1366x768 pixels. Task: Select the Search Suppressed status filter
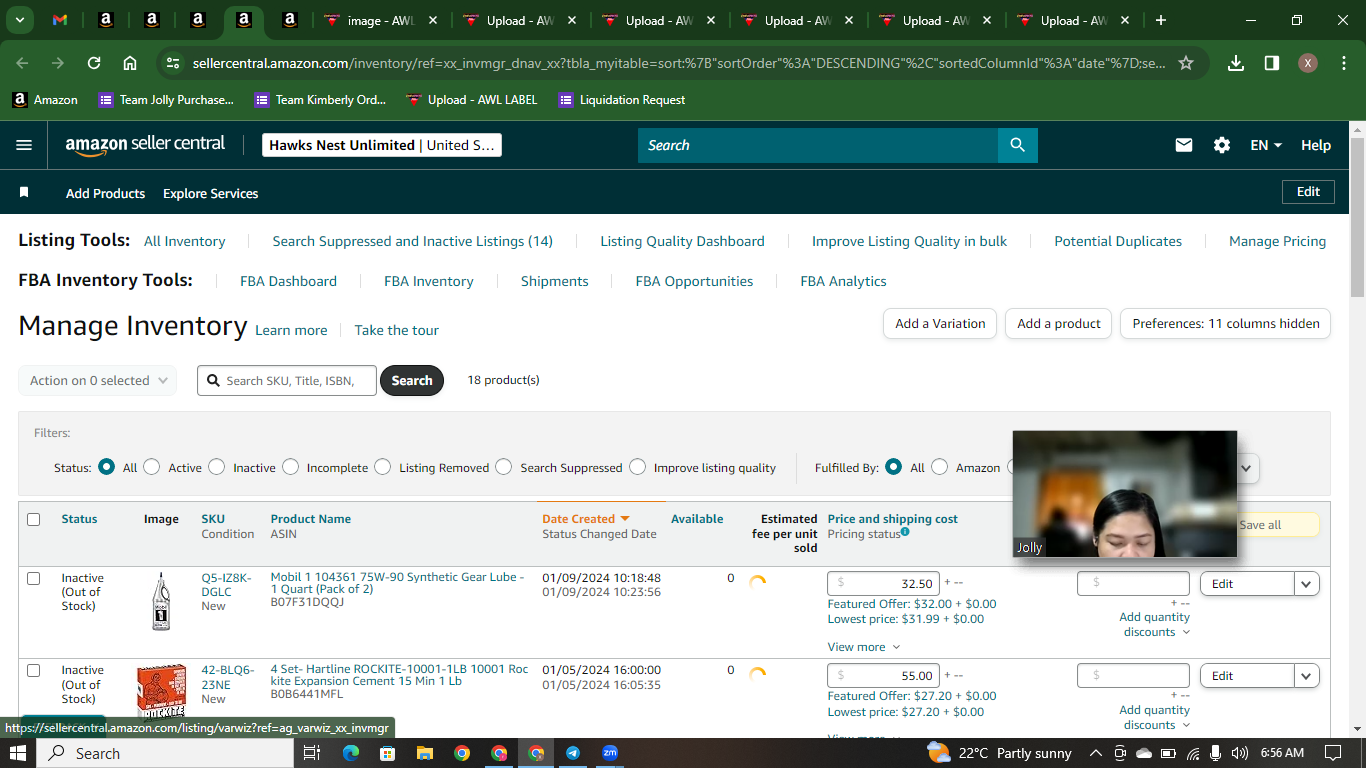tap(504, 467)
